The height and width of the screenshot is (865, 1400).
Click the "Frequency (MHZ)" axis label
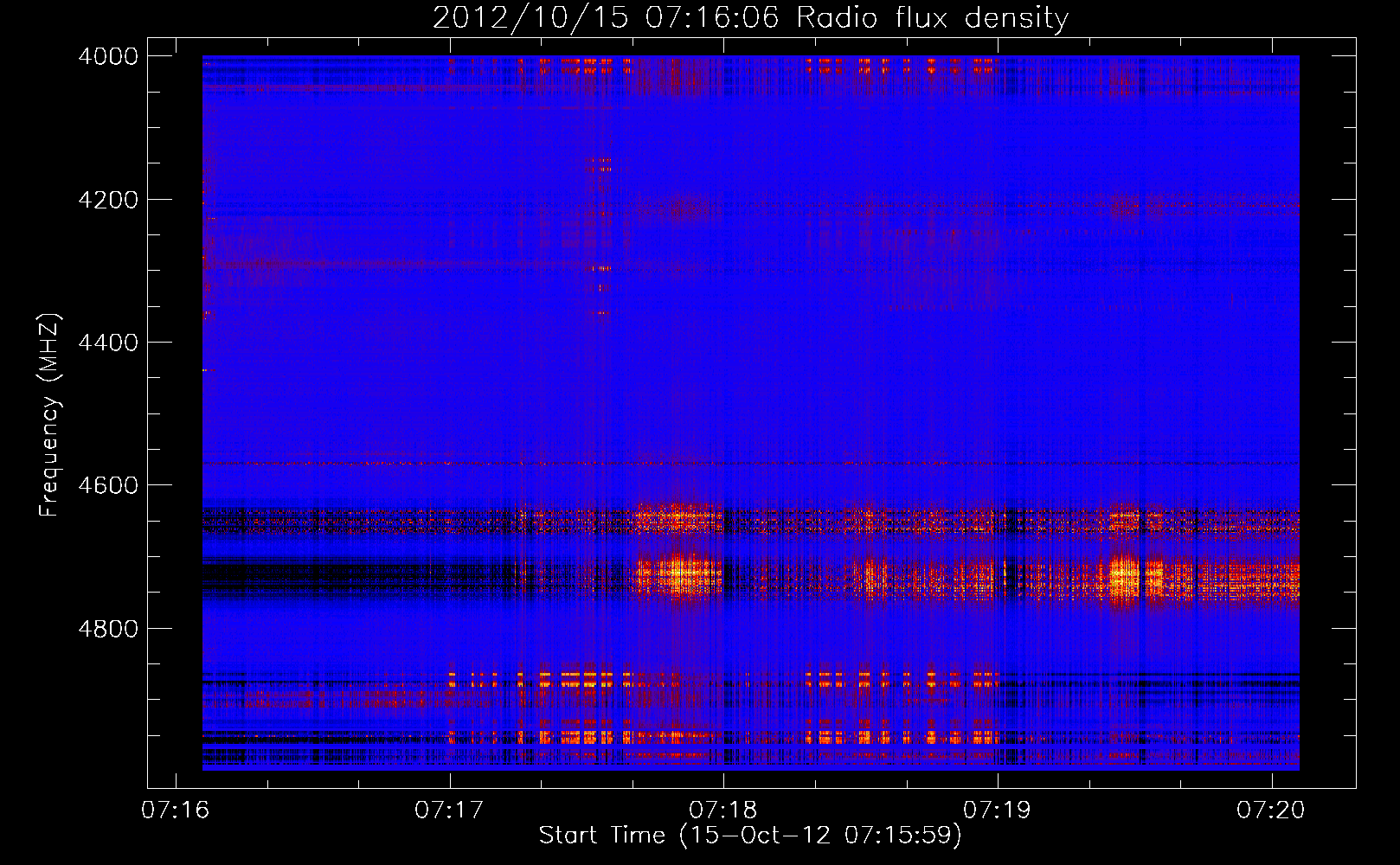tap(49, 415)
